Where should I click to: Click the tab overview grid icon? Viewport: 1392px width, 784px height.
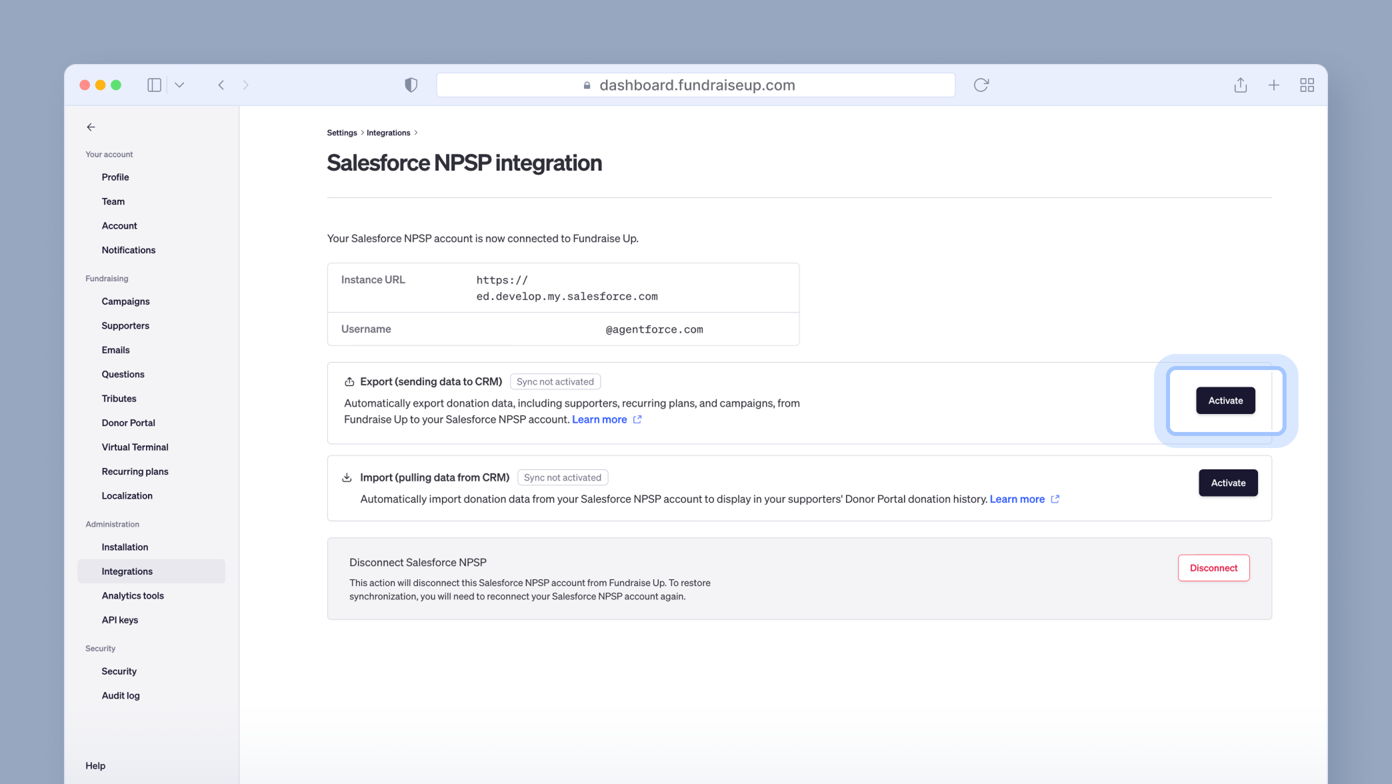(x=1307, y=85)
